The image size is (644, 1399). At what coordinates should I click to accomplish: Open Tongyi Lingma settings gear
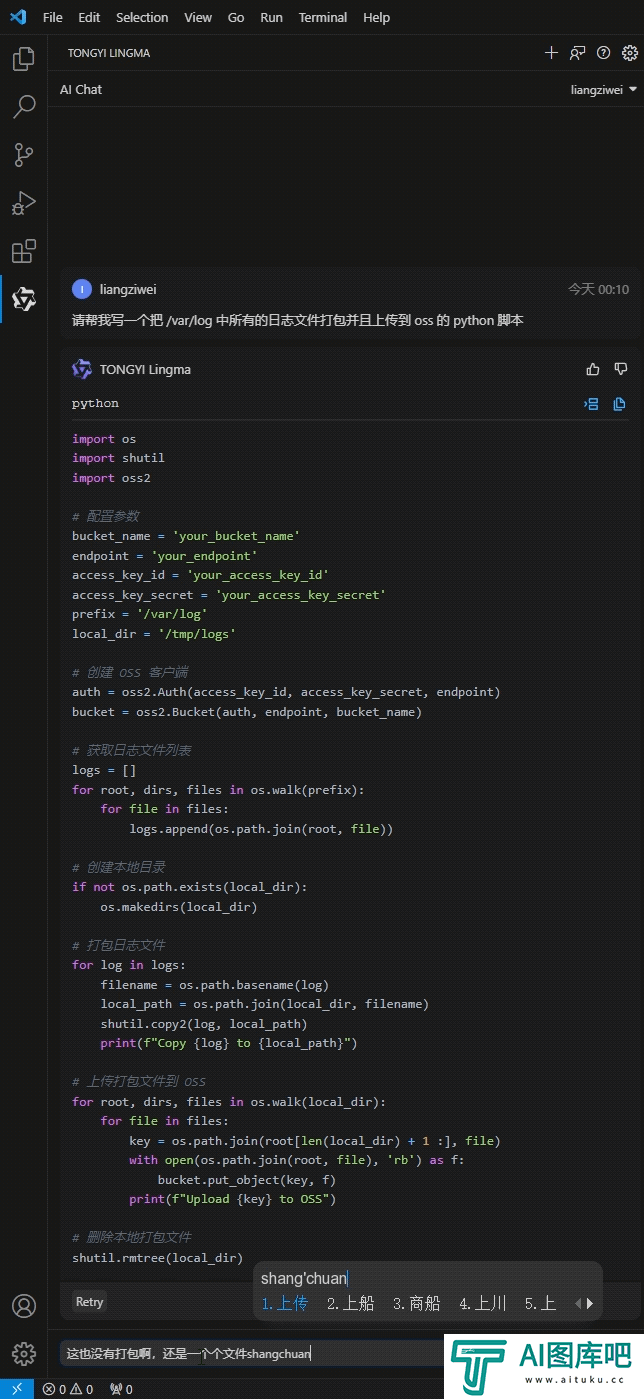tap(629, 53)
